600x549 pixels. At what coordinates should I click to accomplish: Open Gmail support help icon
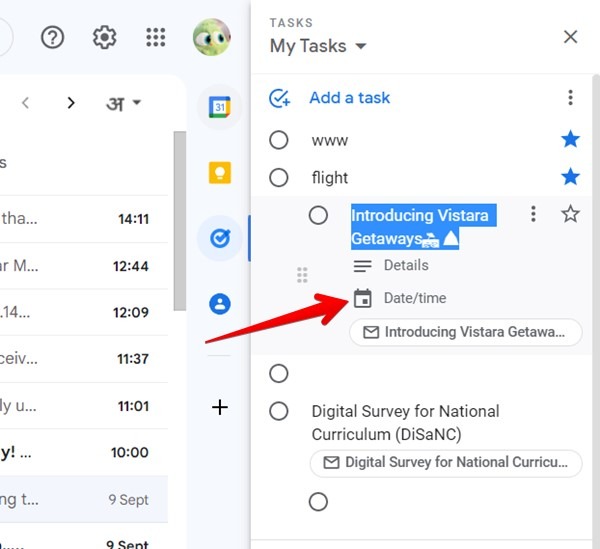point(52,37)
